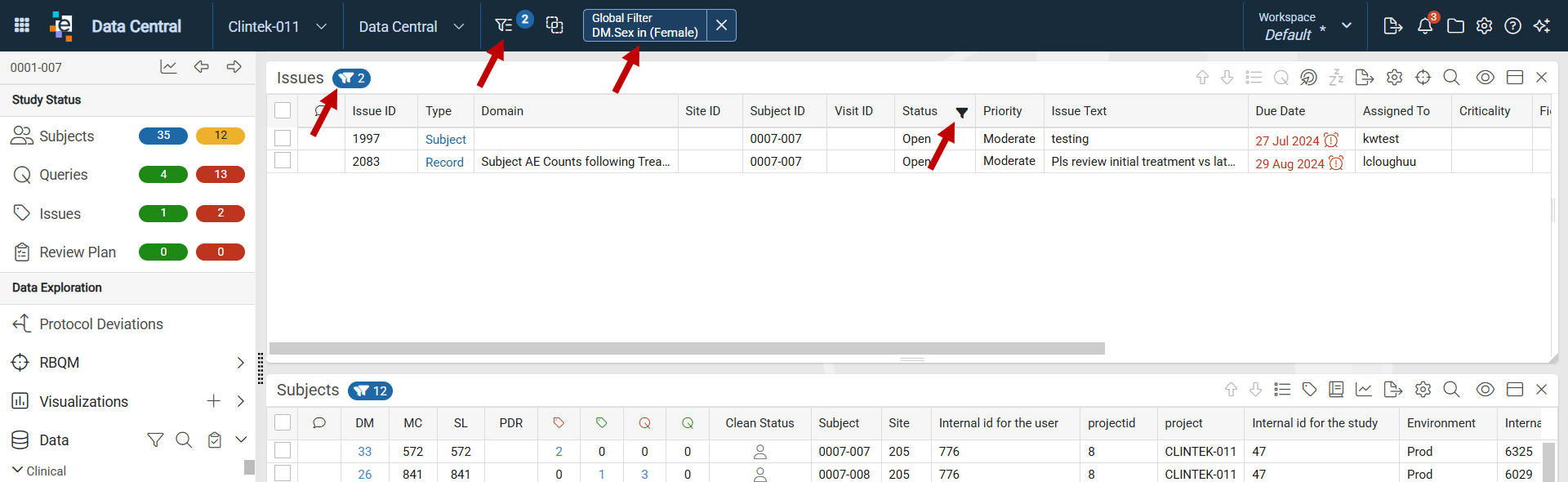
Task: Search within Issues panel
Action: [1451, 78]
